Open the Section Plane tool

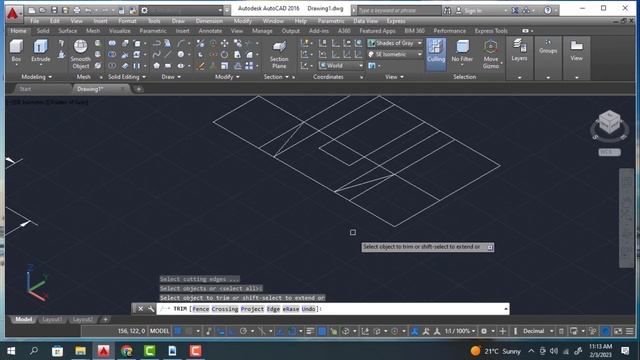coord(279,54)
